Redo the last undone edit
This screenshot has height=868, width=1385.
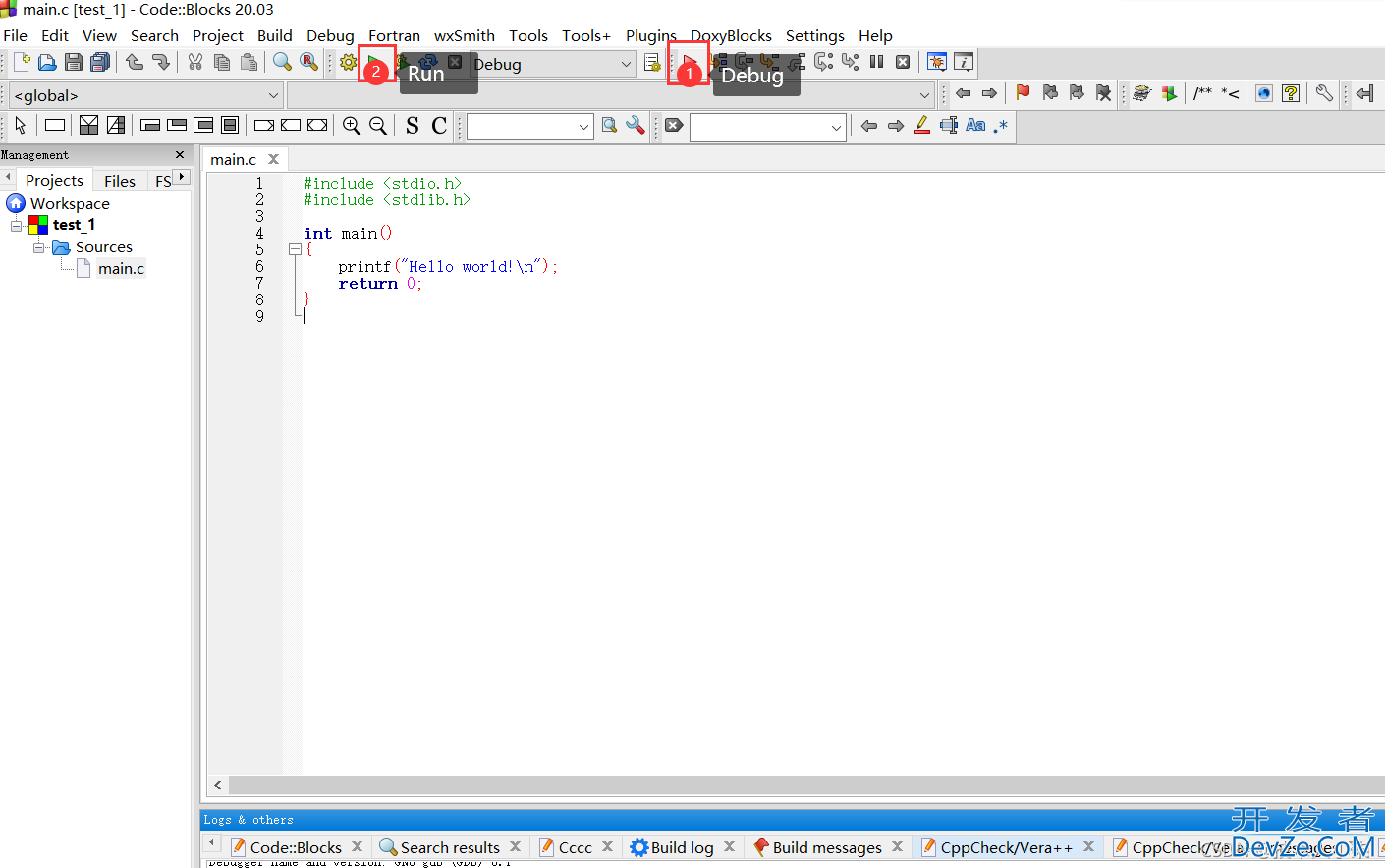point(161,63)
